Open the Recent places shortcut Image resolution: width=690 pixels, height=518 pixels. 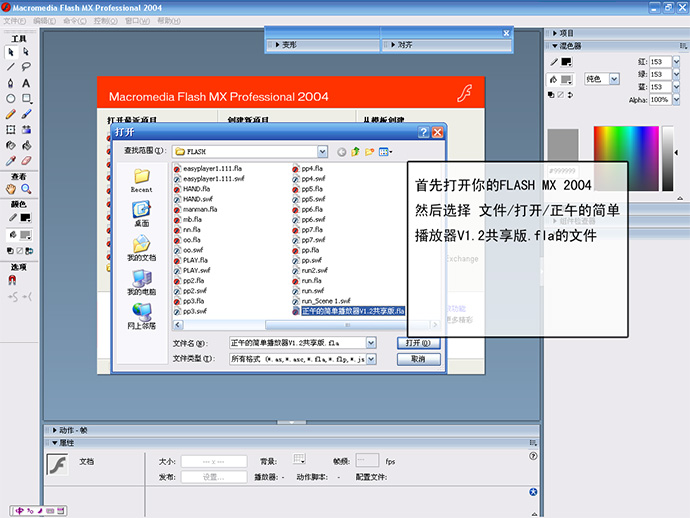tap(142, 180)
